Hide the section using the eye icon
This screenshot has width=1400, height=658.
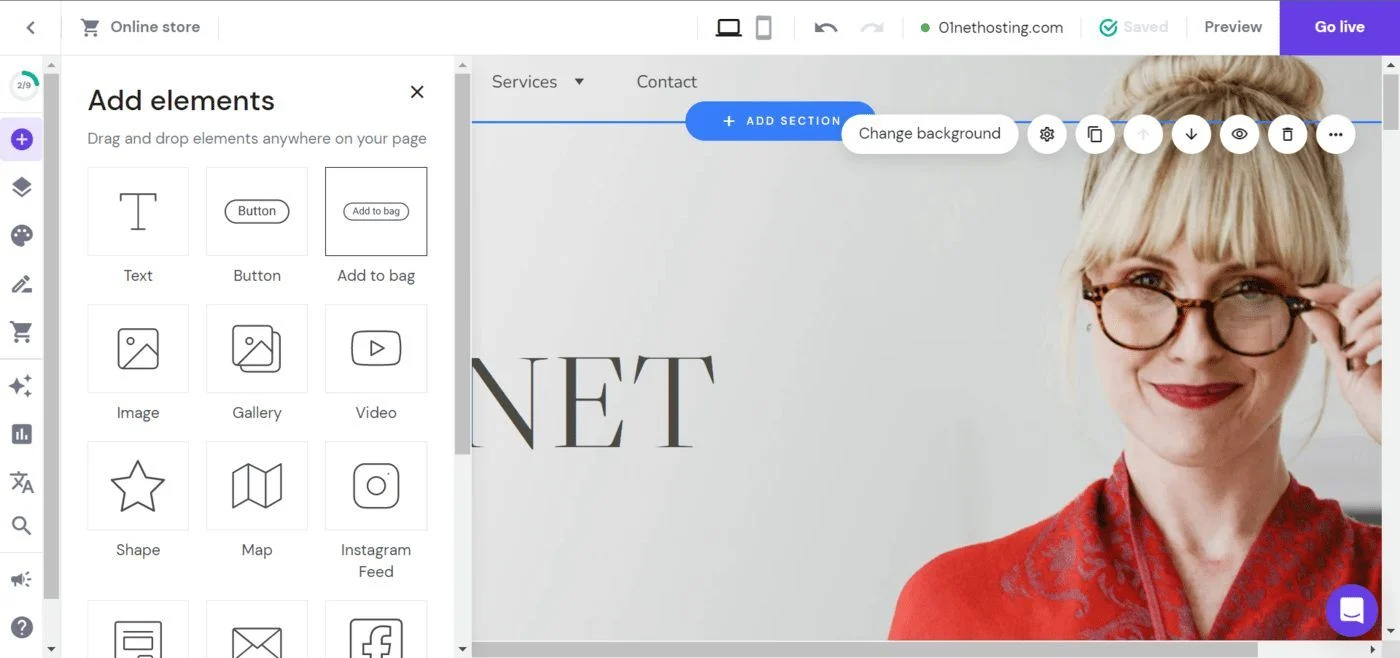tap(1239, 133)
